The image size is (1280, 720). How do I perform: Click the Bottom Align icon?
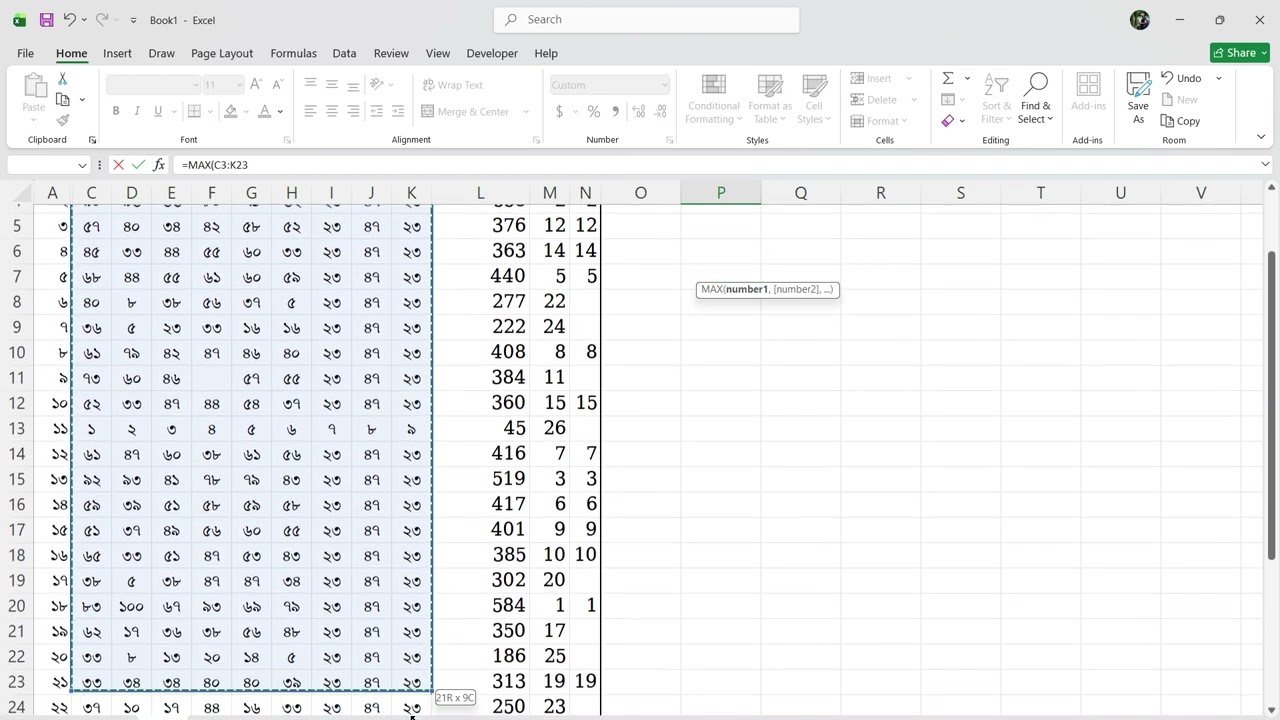click(x=353, y=84)
